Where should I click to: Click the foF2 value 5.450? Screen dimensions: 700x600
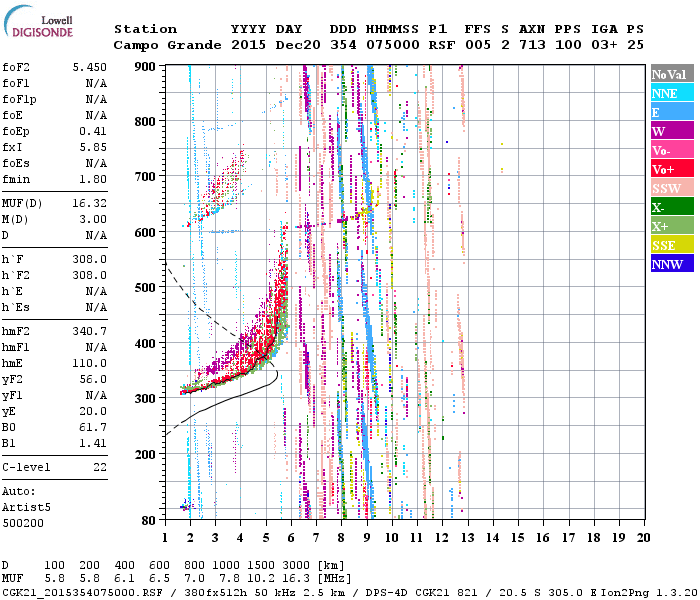click(x=90, y=67)
